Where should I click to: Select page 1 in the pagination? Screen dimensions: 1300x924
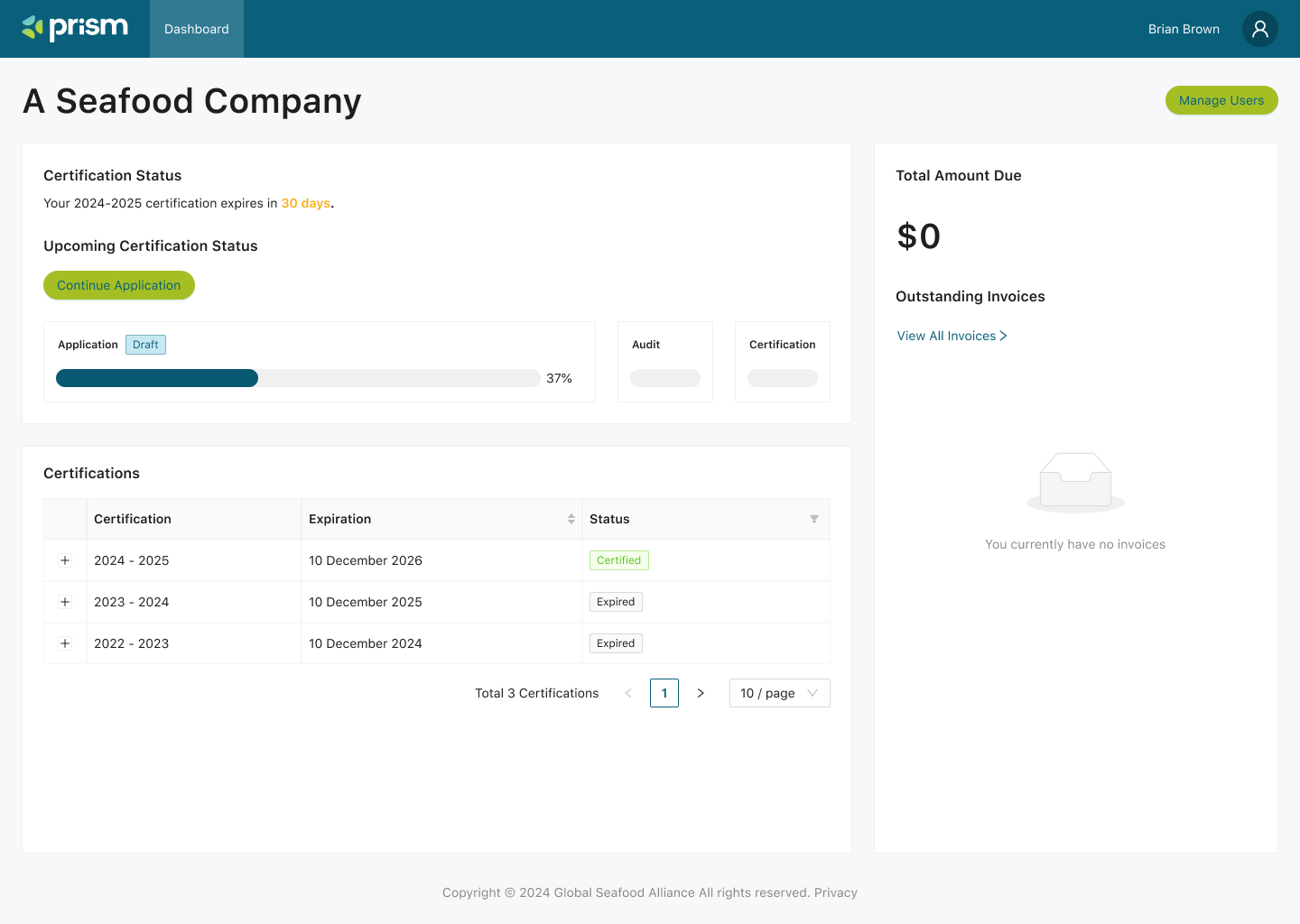point(664,693)
